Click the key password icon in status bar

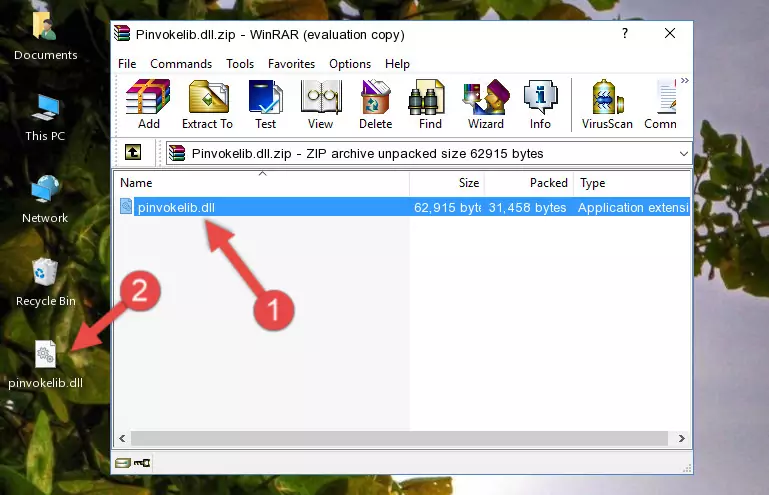tap(142, 463)
